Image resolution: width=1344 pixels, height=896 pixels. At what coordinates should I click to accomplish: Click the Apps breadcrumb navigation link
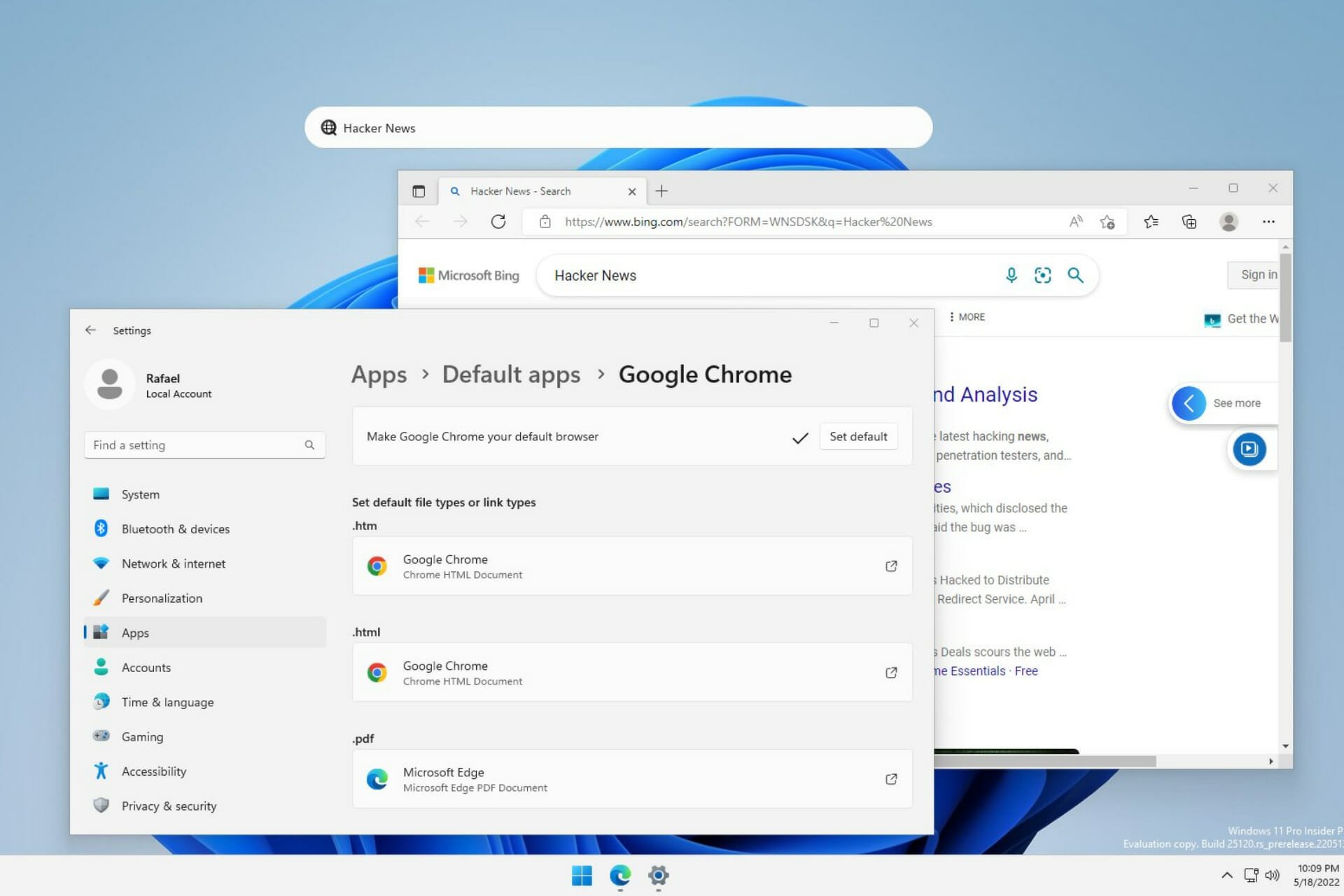[379, 374]
